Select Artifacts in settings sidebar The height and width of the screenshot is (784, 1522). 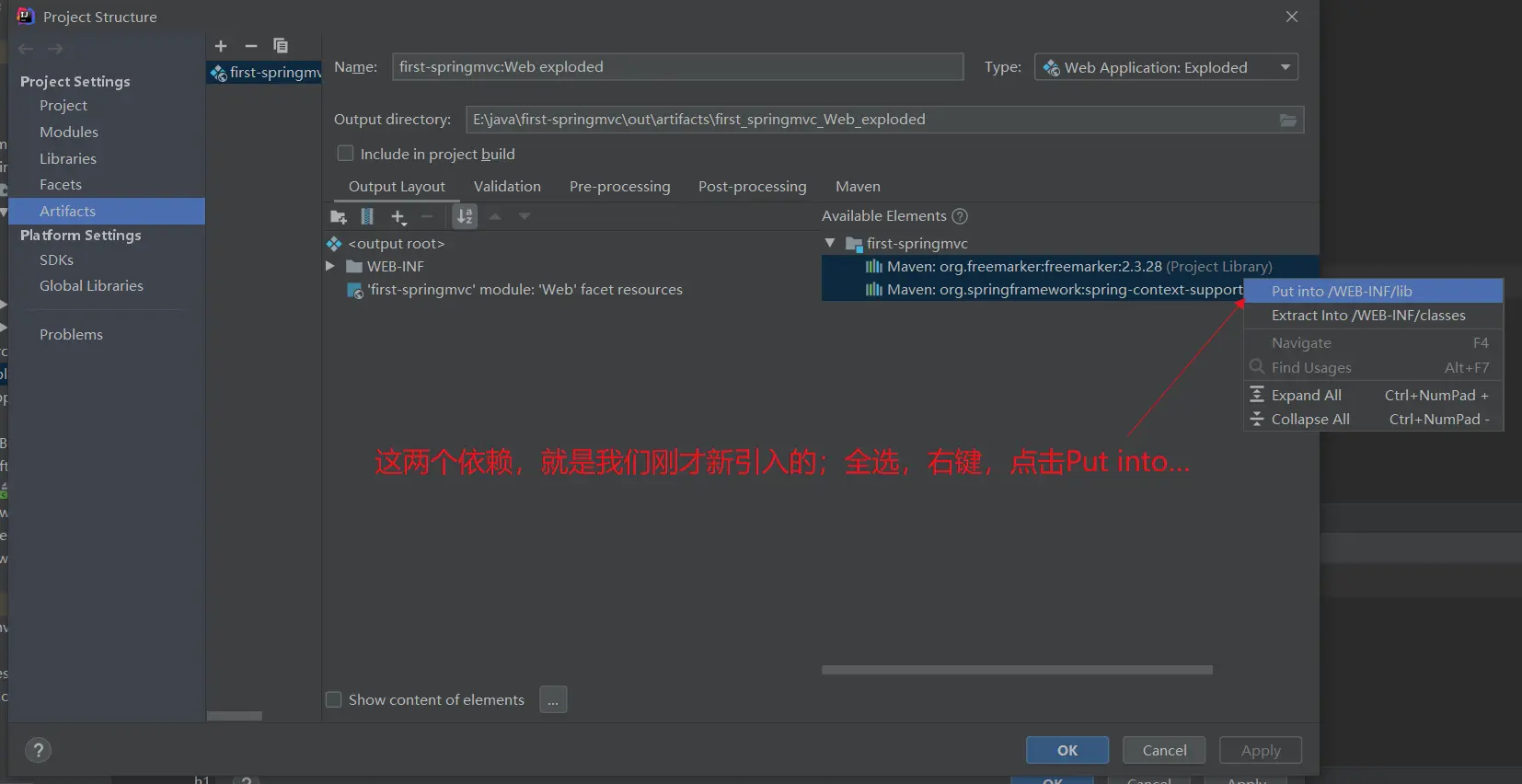point(107,211)
